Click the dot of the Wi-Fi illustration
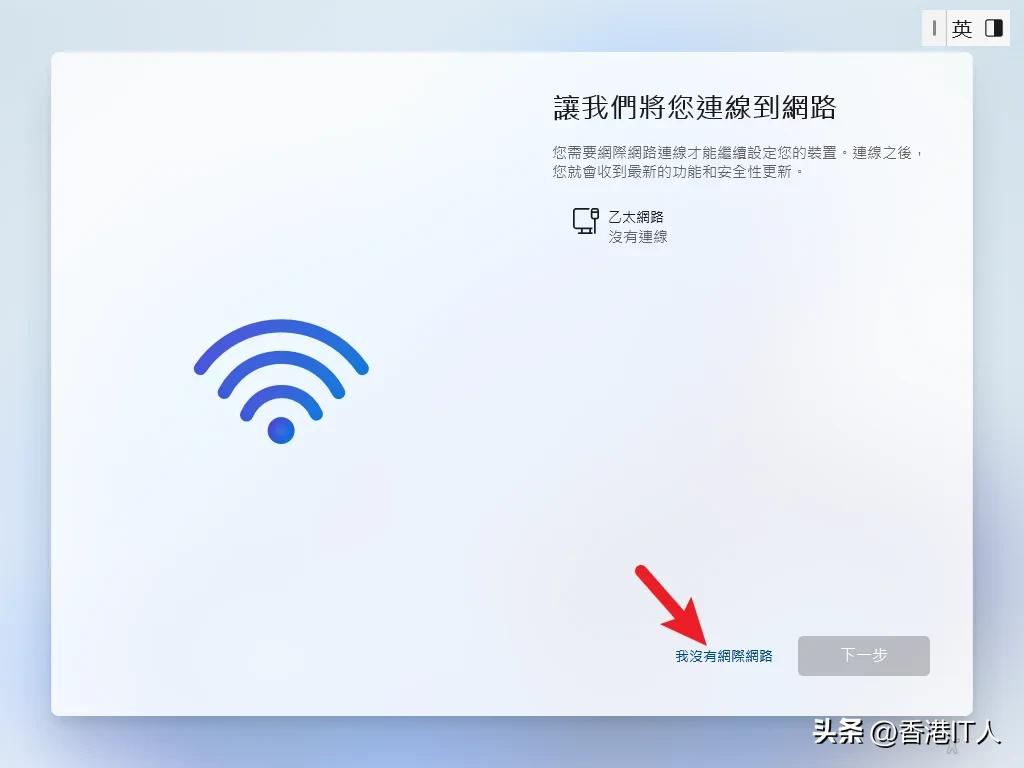The image size is (1024, 768). pyautogui.click(x=281, y=430)
